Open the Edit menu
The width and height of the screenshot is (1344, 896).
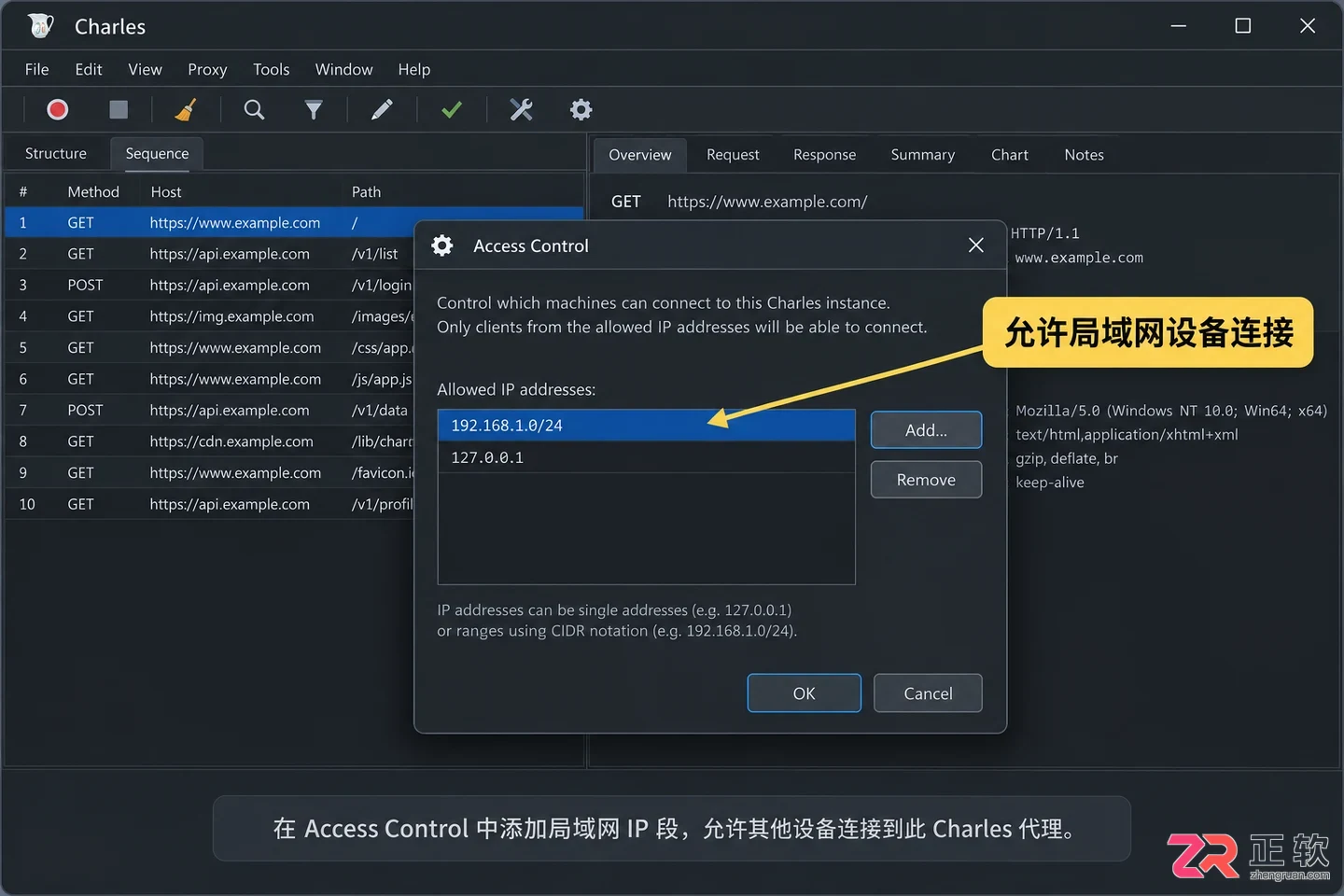89,69
